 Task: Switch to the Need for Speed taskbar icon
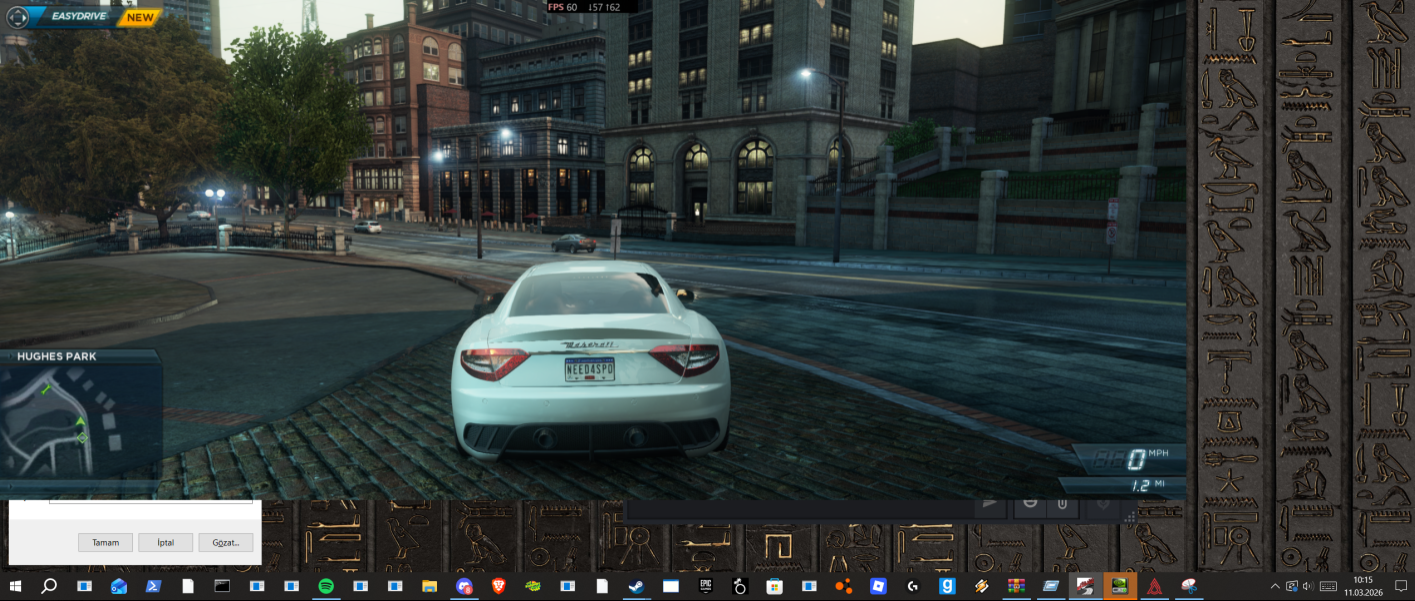pyautogui.click(x=1085, y=586)
